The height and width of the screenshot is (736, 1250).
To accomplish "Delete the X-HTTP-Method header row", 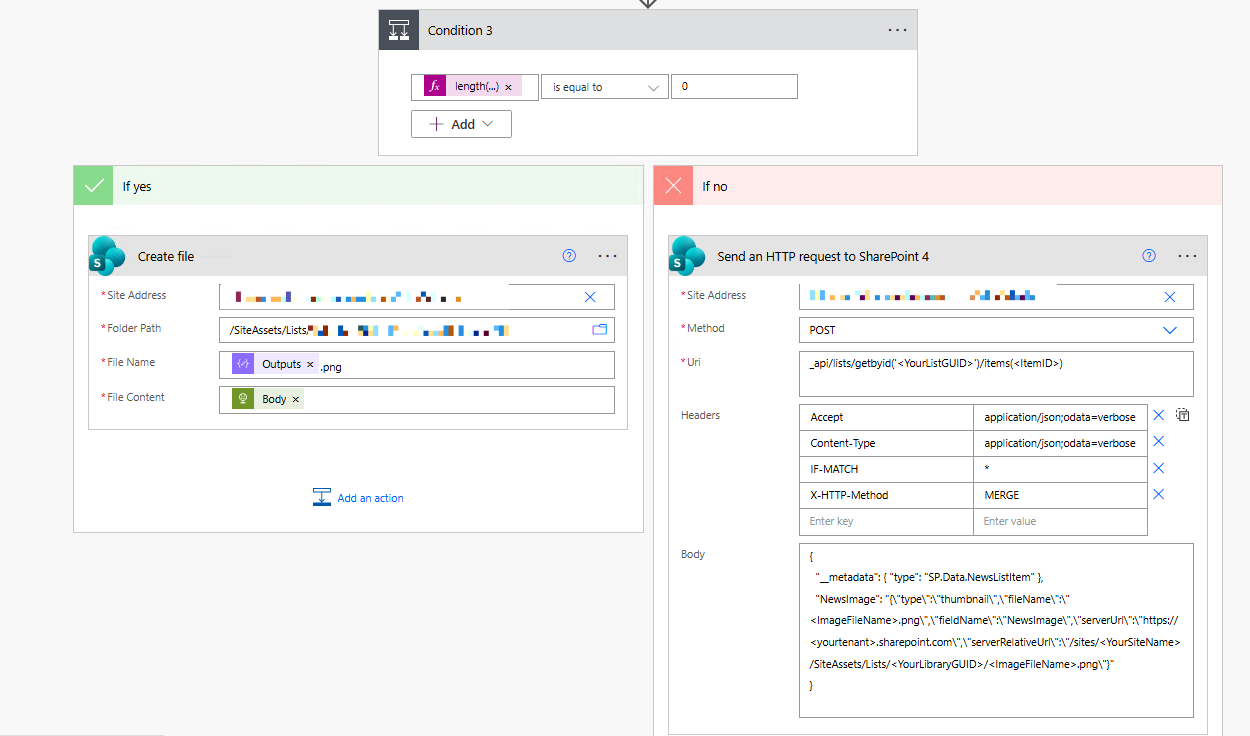I will tap(1159, 494).
